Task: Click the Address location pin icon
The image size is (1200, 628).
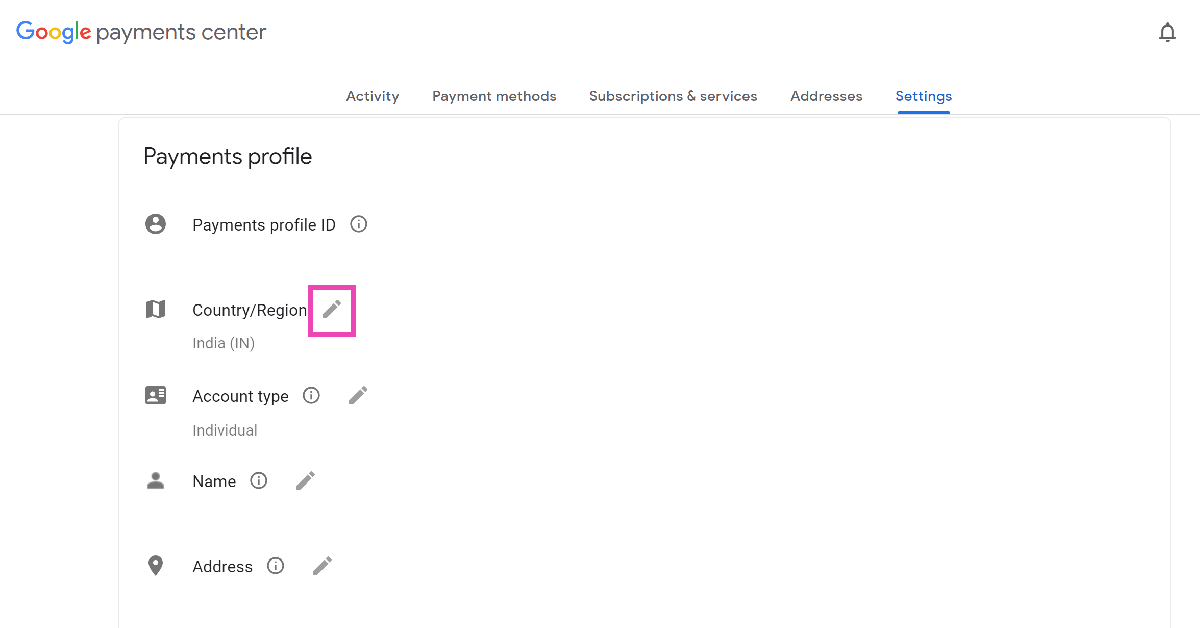Action: [x=156, y=566]
